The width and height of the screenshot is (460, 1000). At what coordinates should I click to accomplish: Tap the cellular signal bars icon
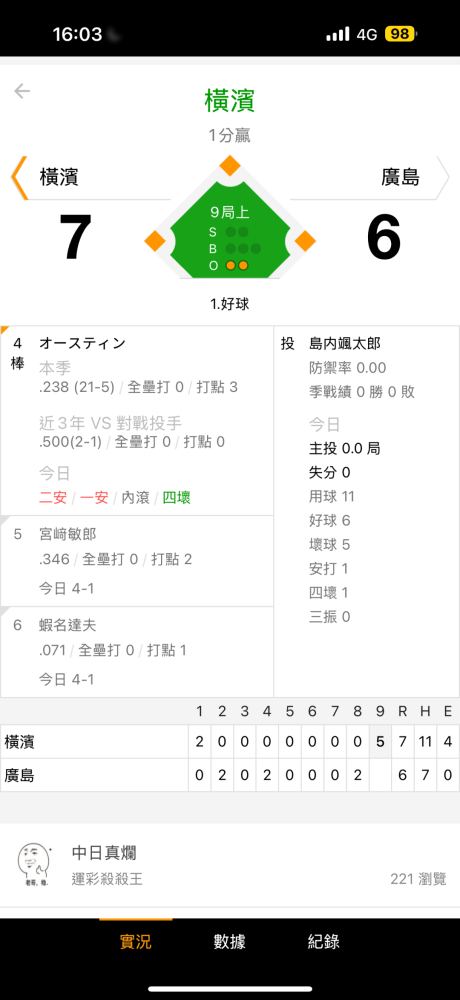point(338,34)
